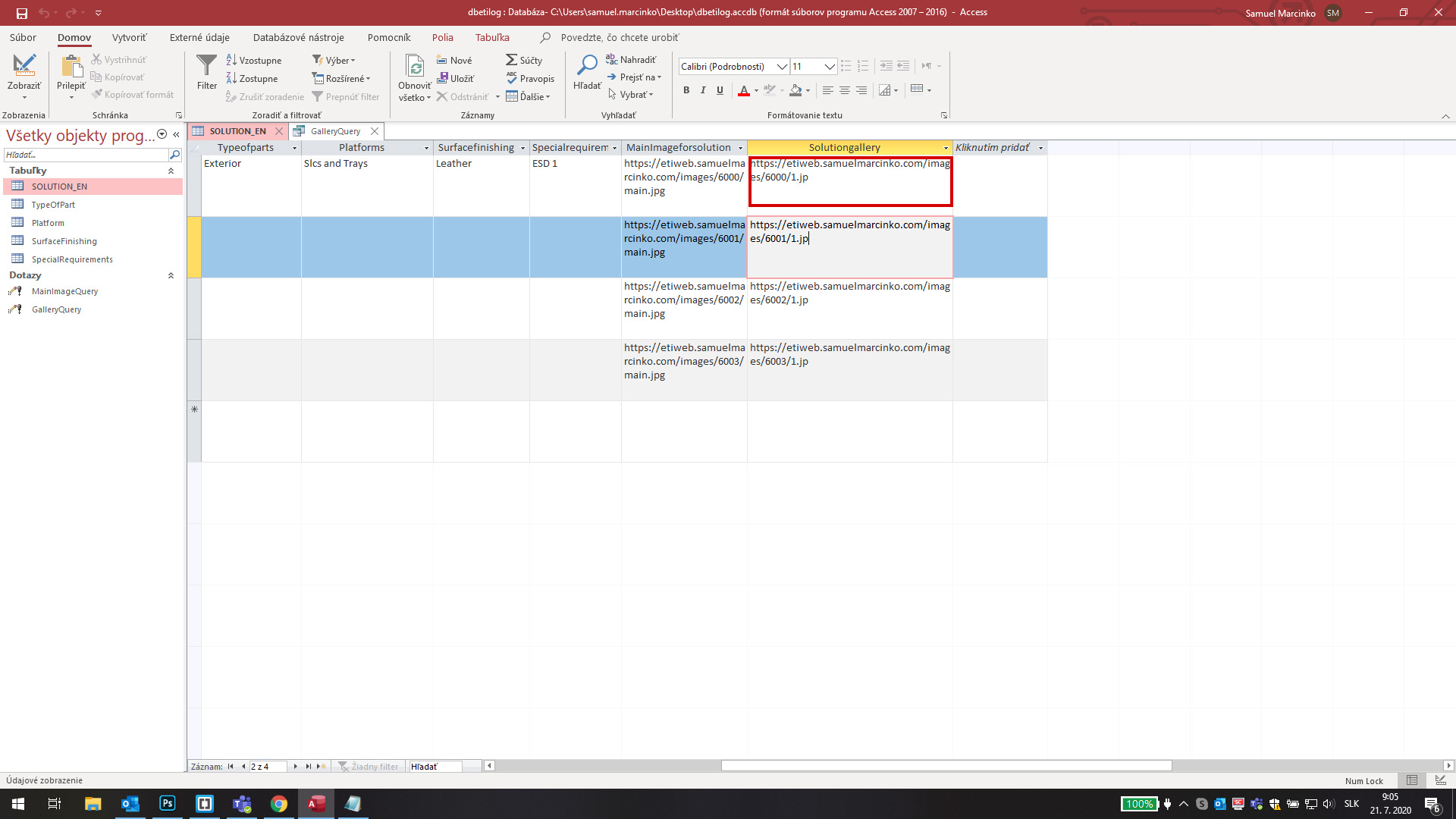
Task: Open SurfaceFinishing table
Action: [64, 241]
